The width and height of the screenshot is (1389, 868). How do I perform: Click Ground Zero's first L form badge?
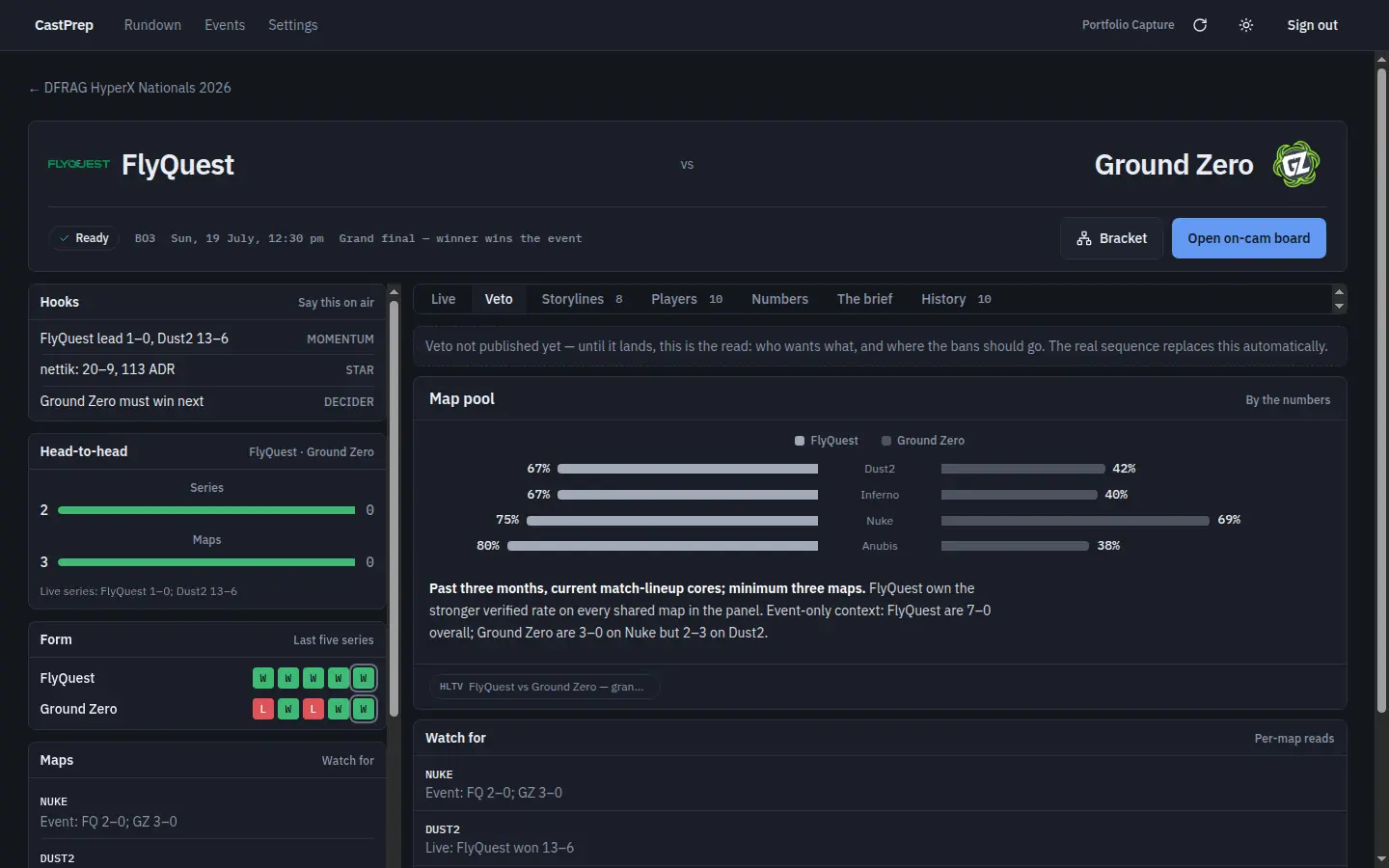263,709
